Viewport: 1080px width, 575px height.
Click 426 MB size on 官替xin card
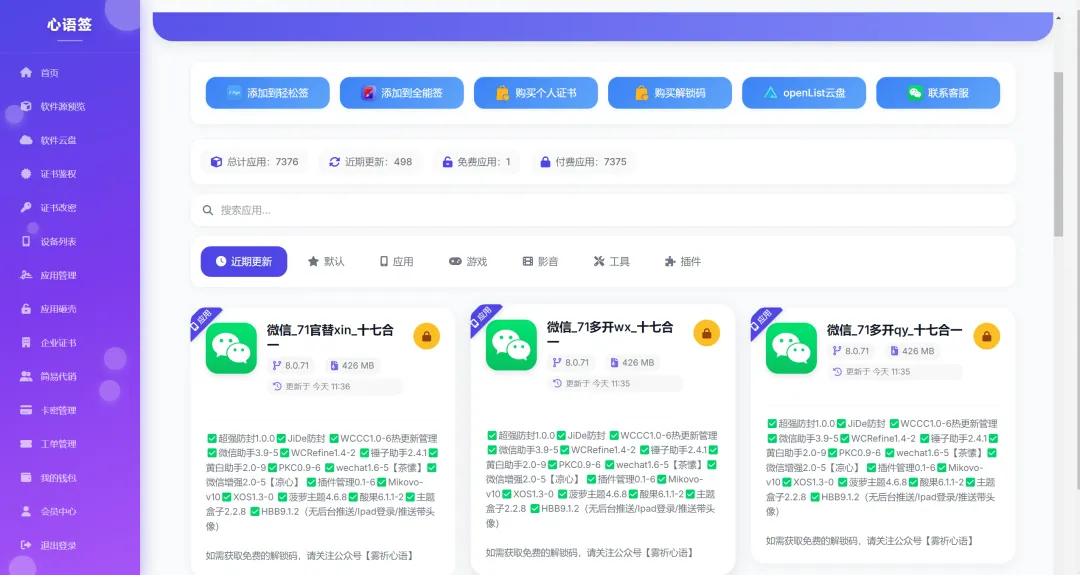(x=352, y=366)
